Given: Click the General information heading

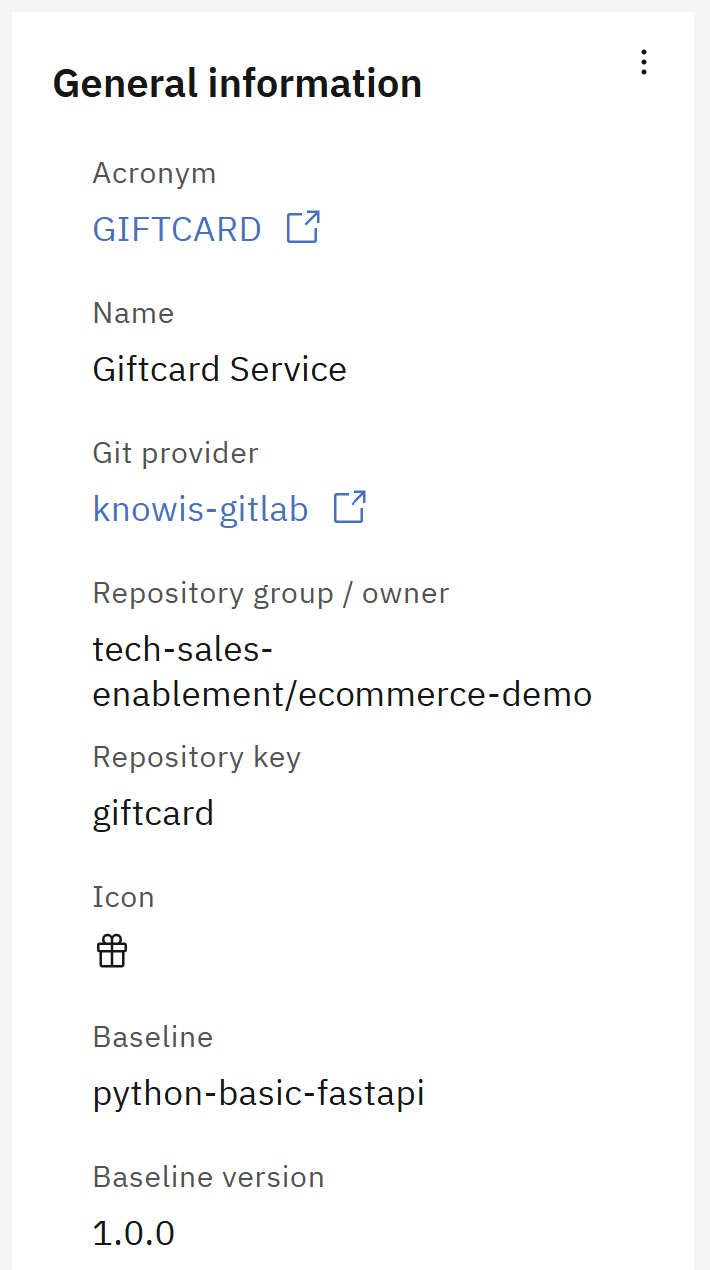Looking at the screenshot, I should tap(237, 83).
